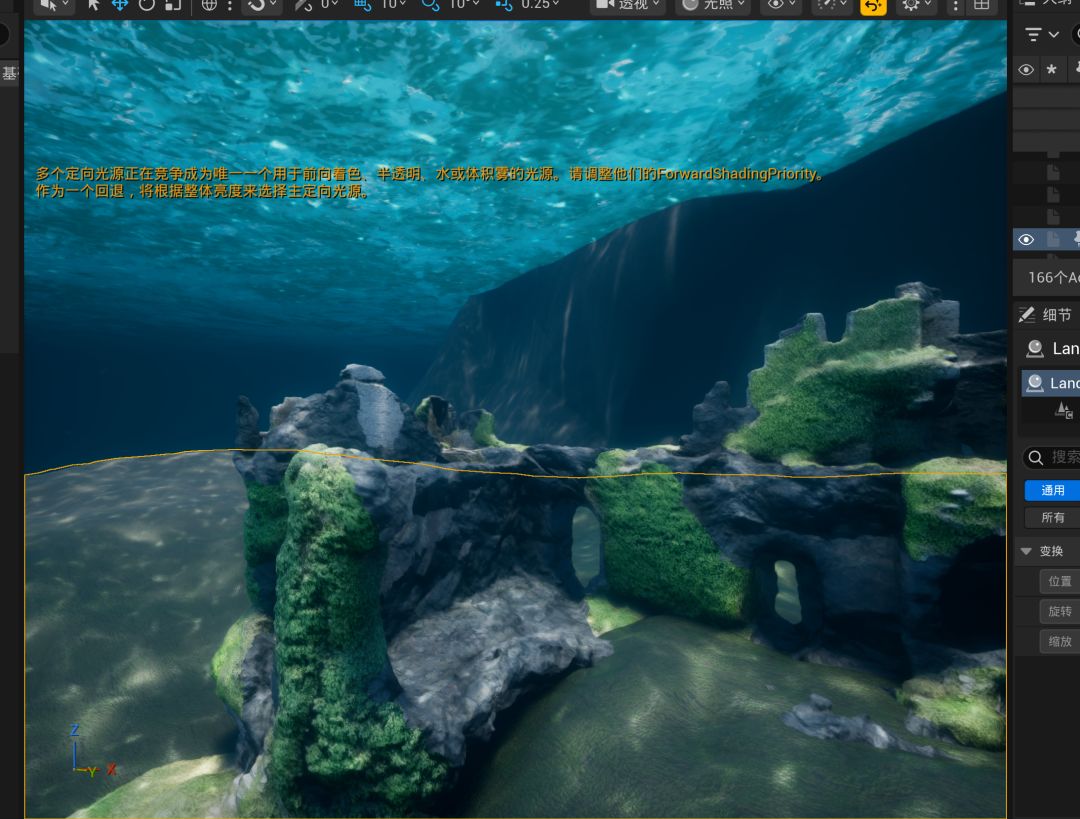Click the 旋转 rotation label button
This screenshot has width=1080, height=819.
pos(1059,612)
